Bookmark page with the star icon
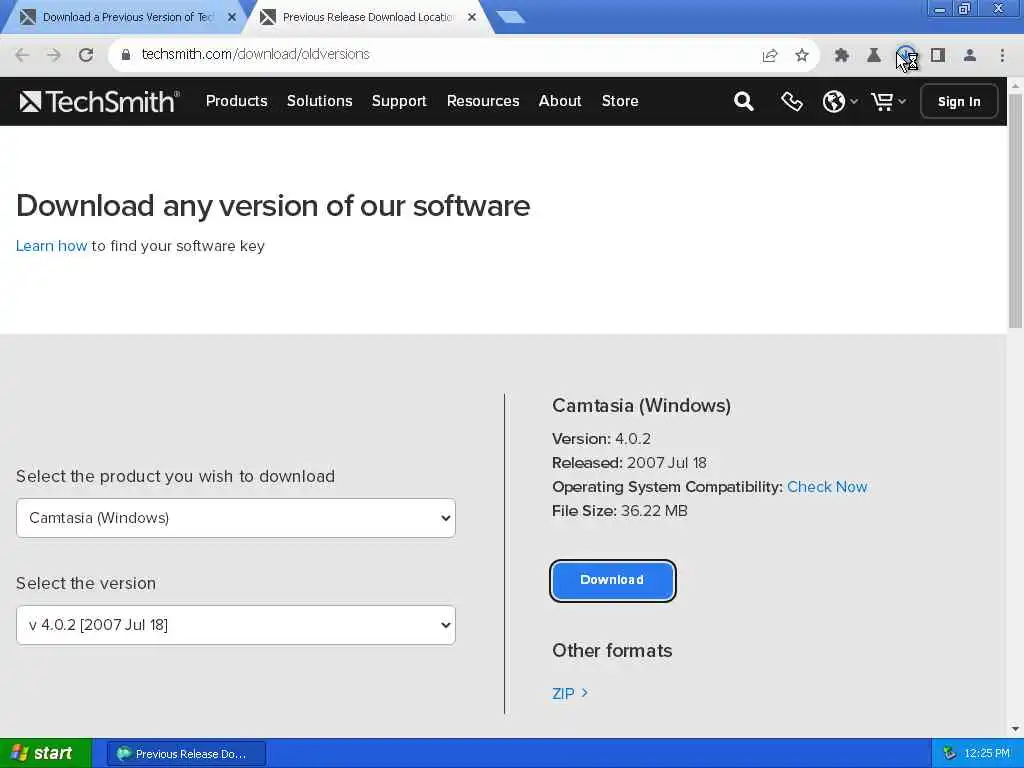 click(x=802, y=56)
